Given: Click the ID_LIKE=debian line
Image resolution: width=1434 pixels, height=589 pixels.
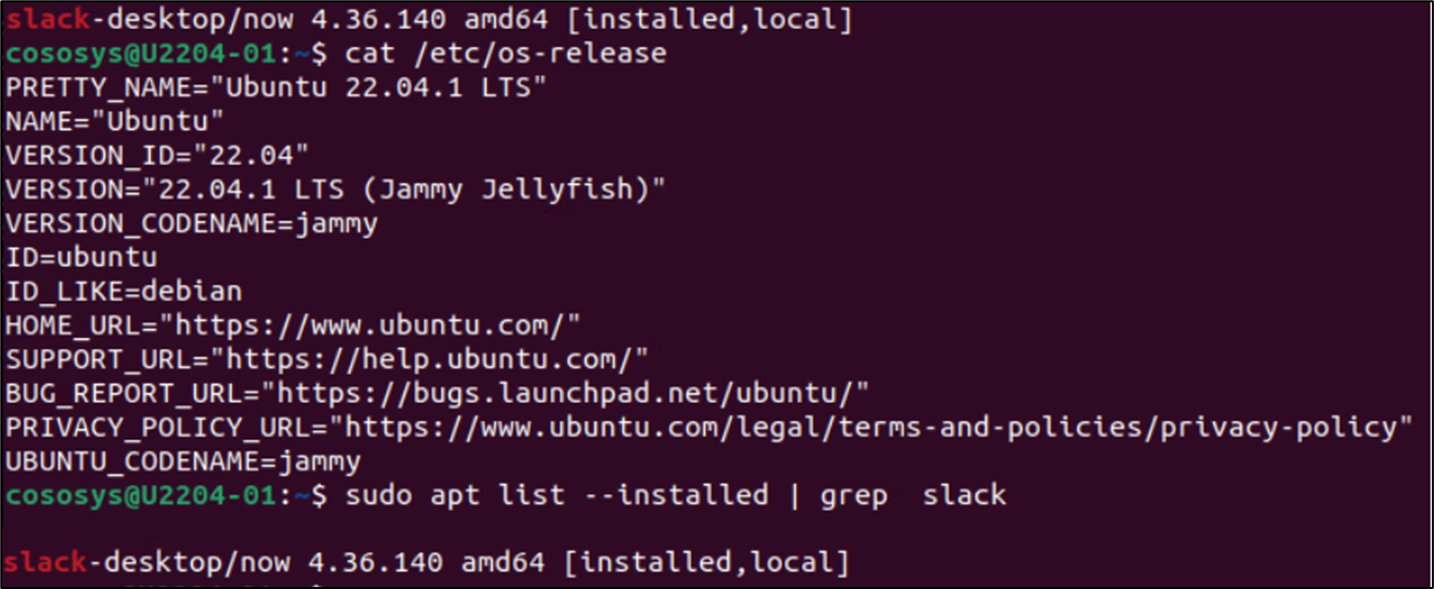Looking at the screenshot, I should 123,292.
